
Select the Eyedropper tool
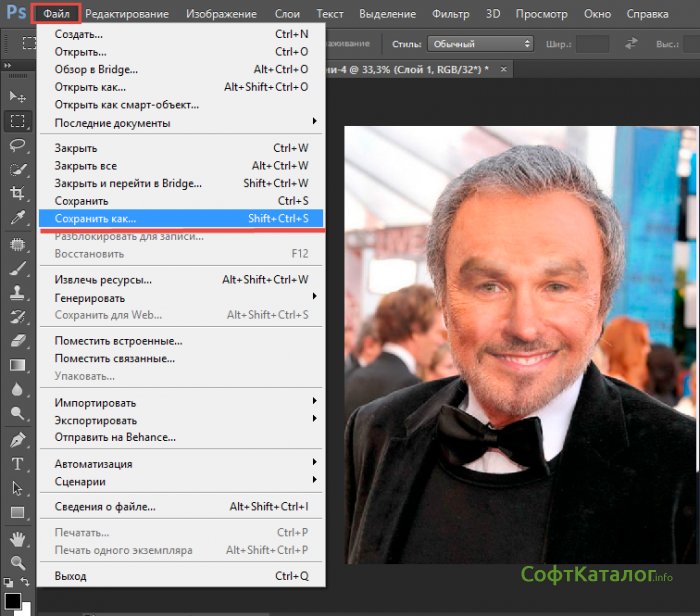coord(17,217)
